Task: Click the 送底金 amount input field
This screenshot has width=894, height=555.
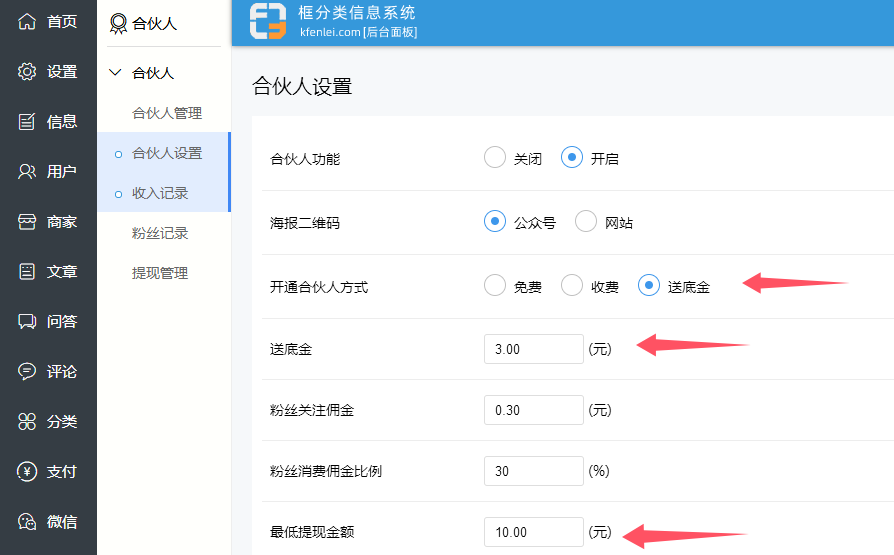Action: [533, 349]
